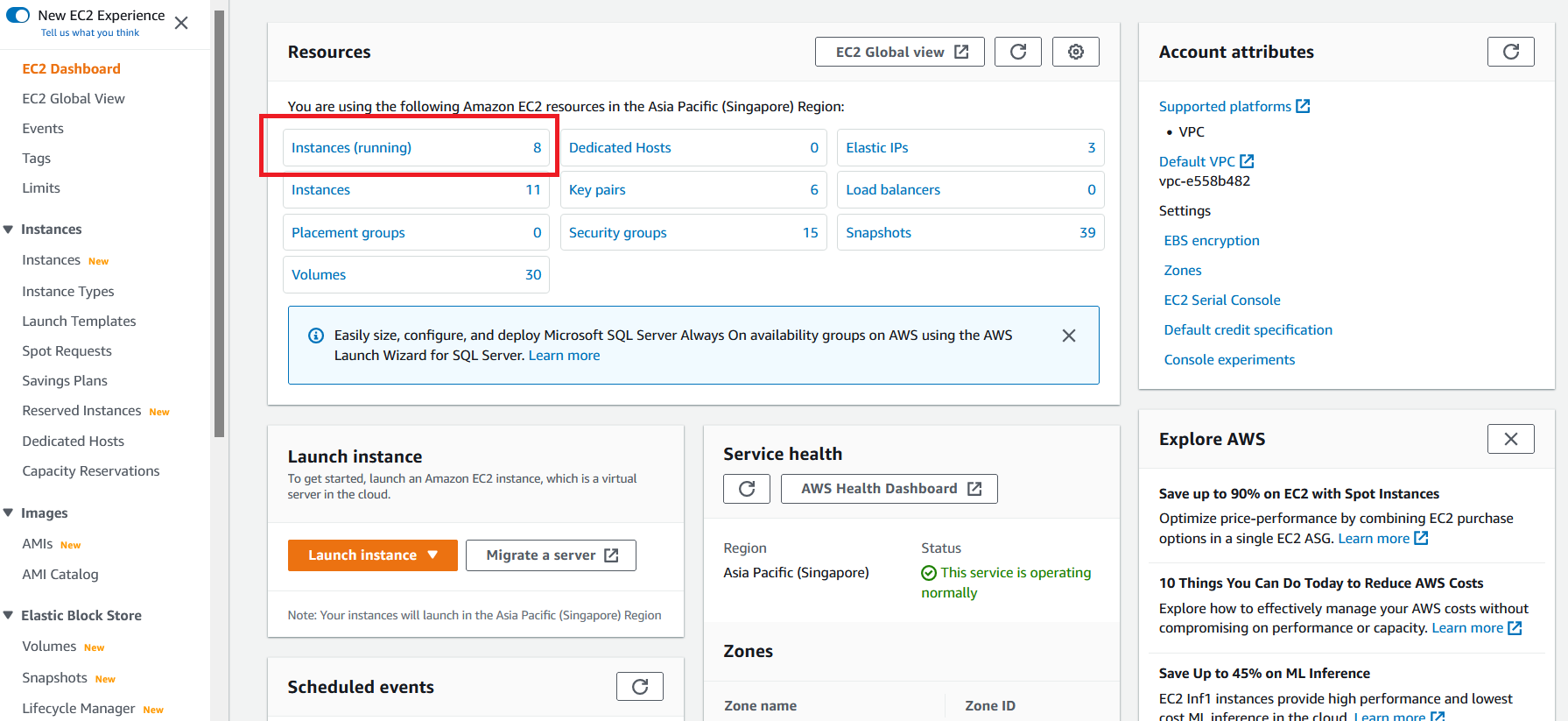Open AMIs in sidebar
This screenshot has height=721, width=1568.
click(38, 544)
